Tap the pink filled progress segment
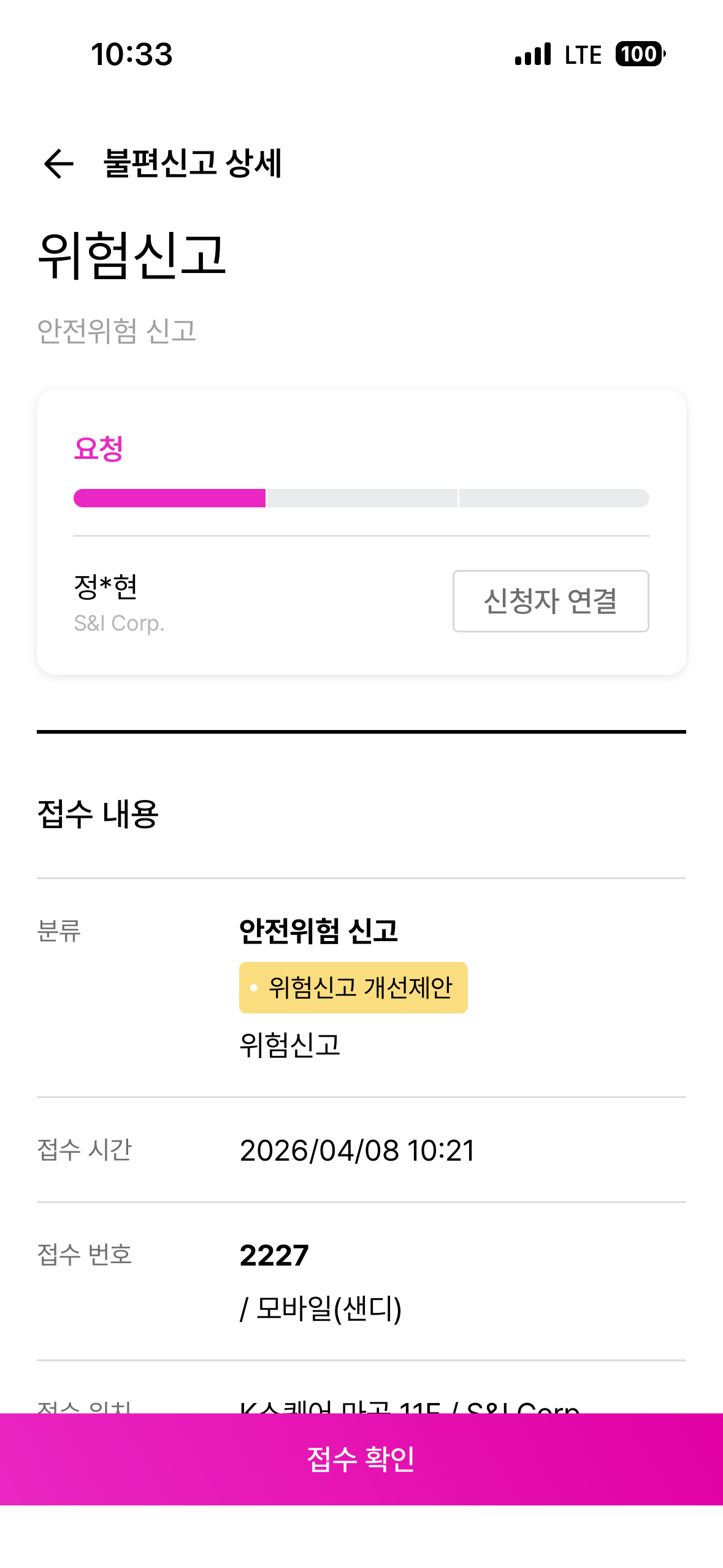723x1568 pixels. [169, 498]
